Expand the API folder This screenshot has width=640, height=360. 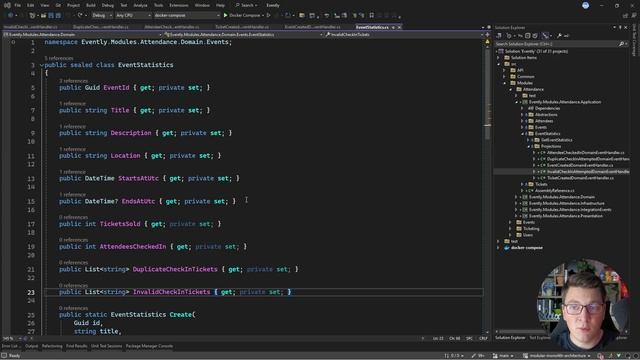point(504,71)
